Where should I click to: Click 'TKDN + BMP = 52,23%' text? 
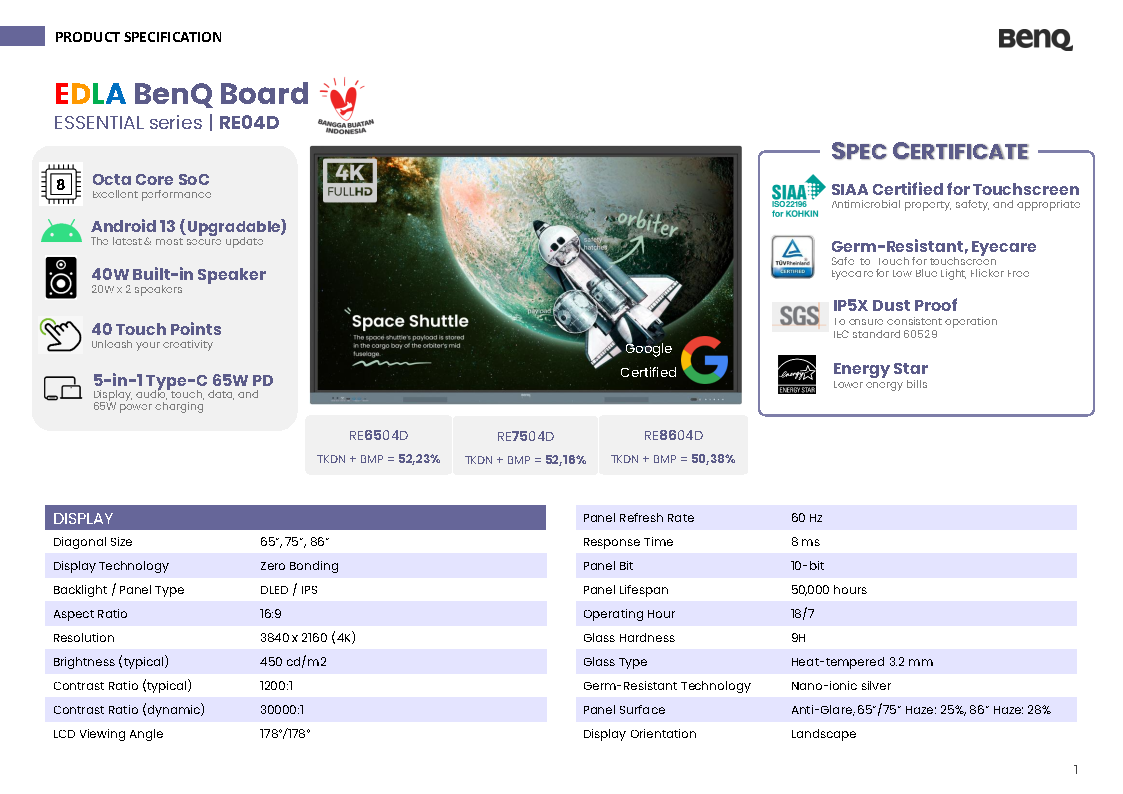(378, 459)
